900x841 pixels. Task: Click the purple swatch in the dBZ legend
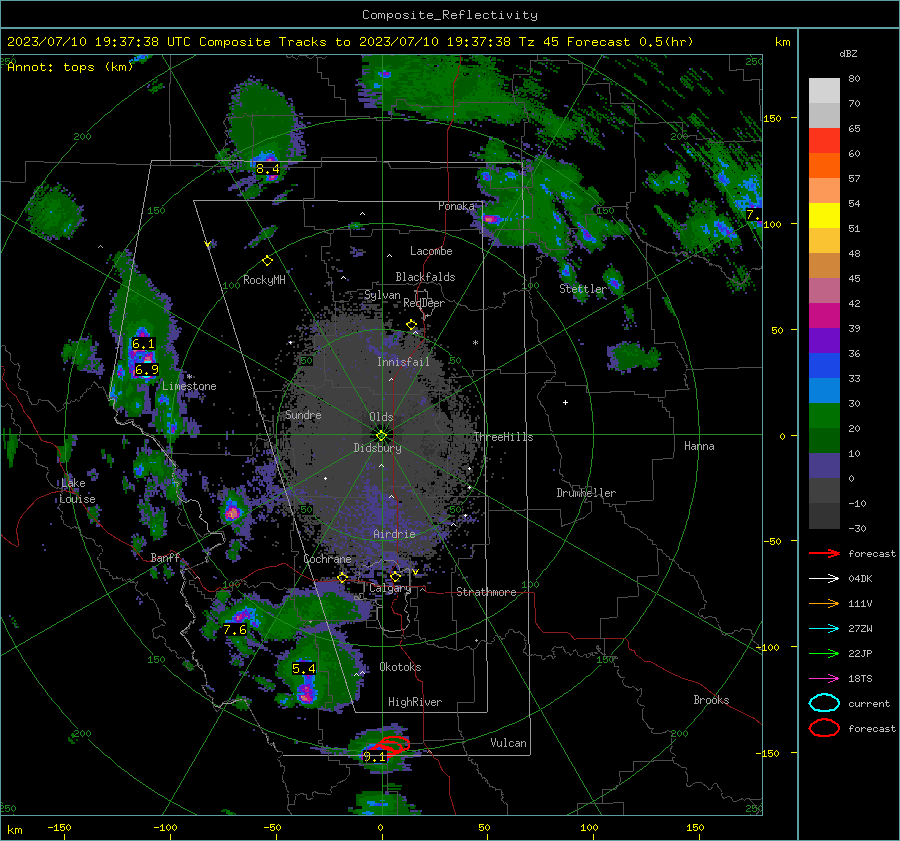[x=824, y=340]
